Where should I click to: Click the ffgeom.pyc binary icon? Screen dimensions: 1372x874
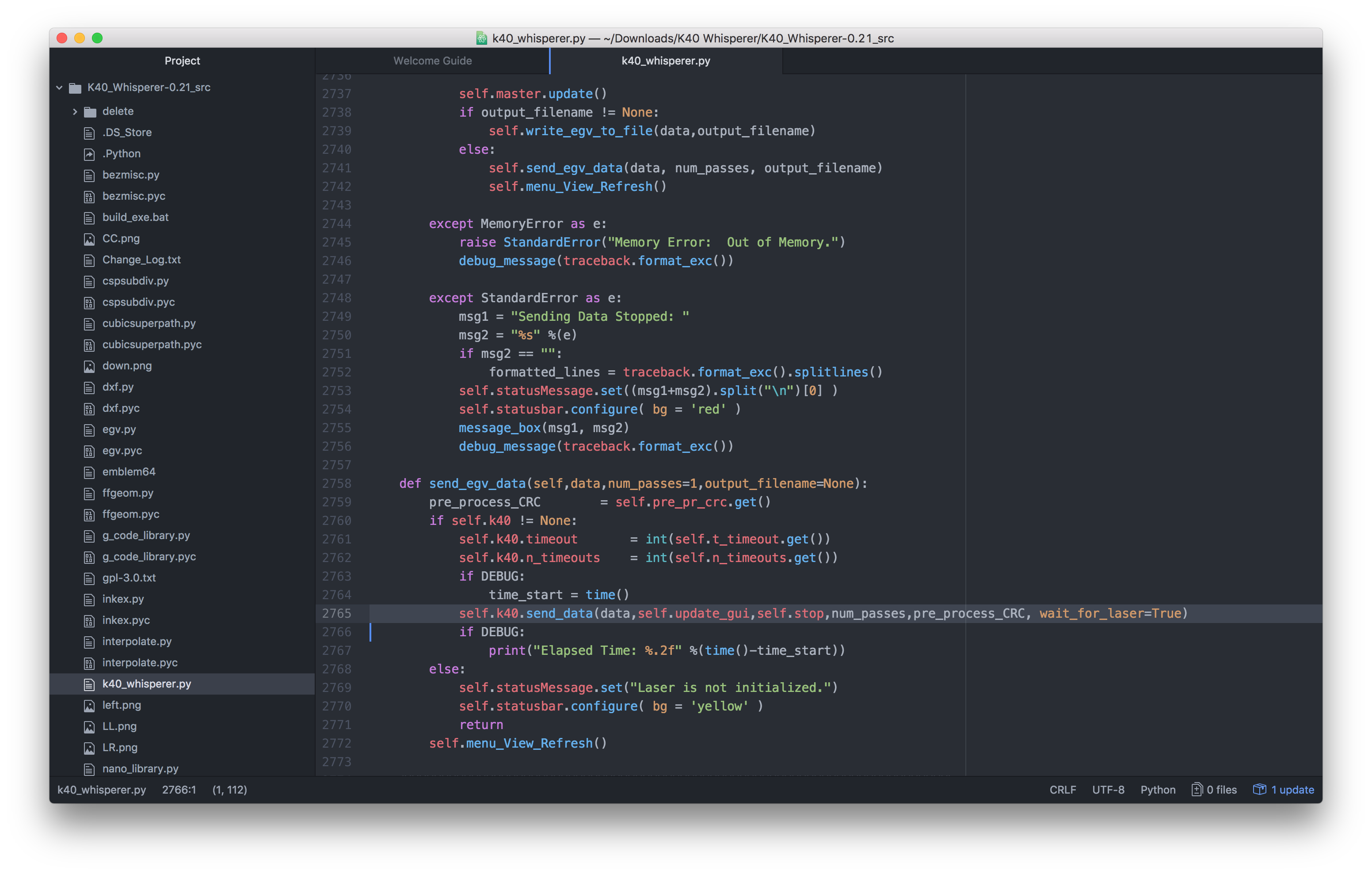click(89, 514)
